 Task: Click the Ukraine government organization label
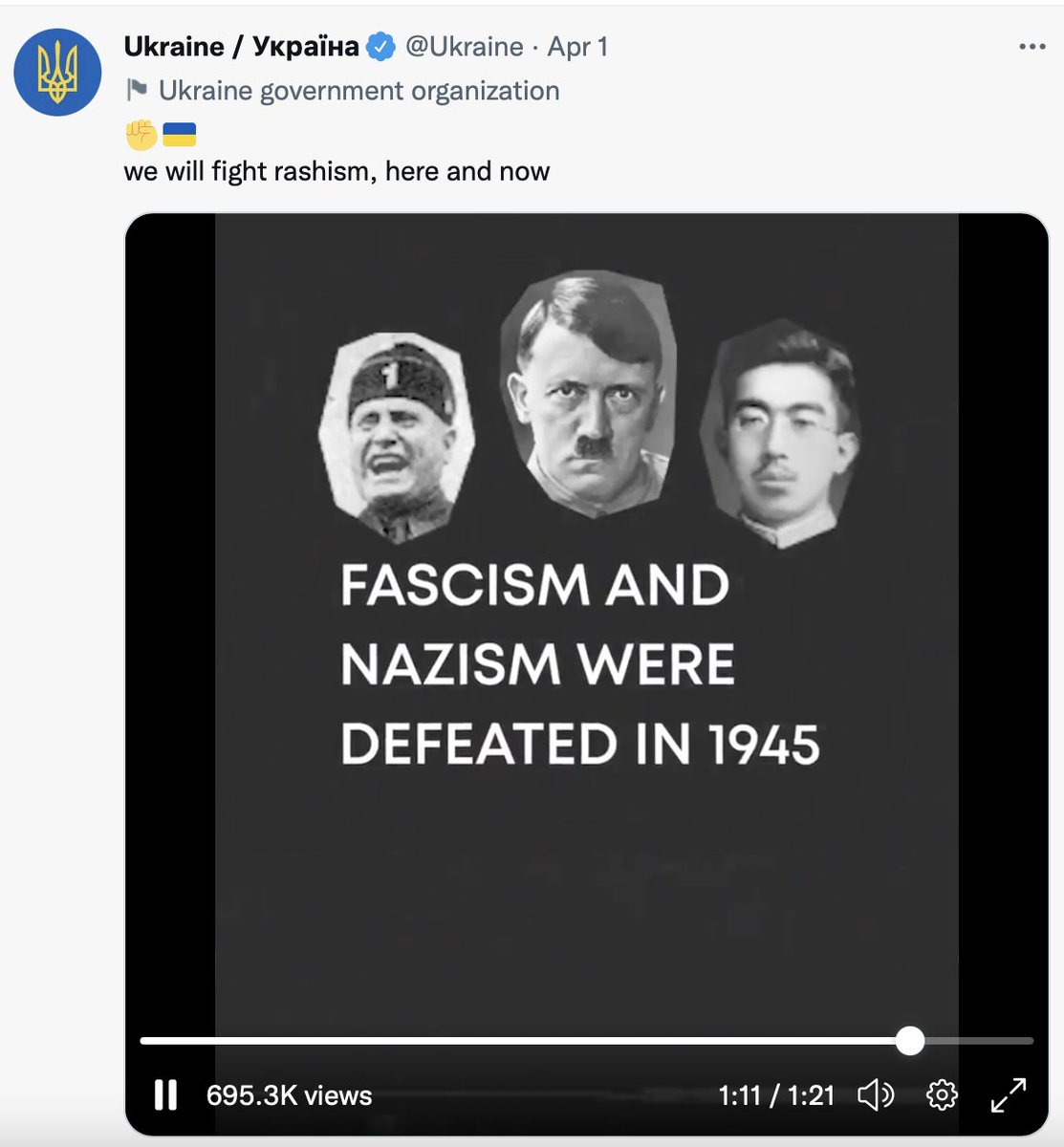[359, 91]
